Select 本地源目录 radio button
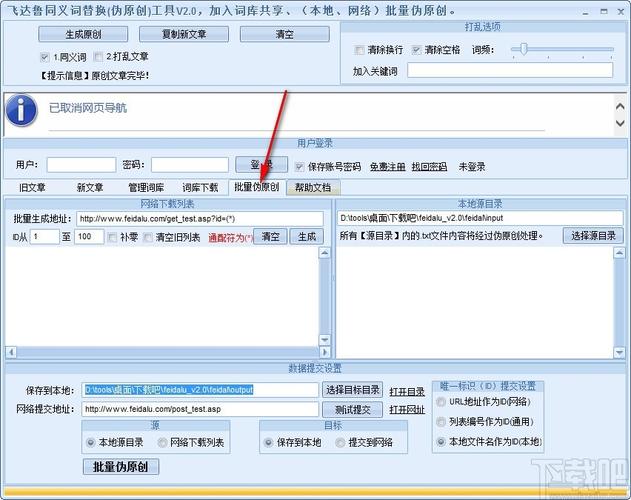 point(91,442)
